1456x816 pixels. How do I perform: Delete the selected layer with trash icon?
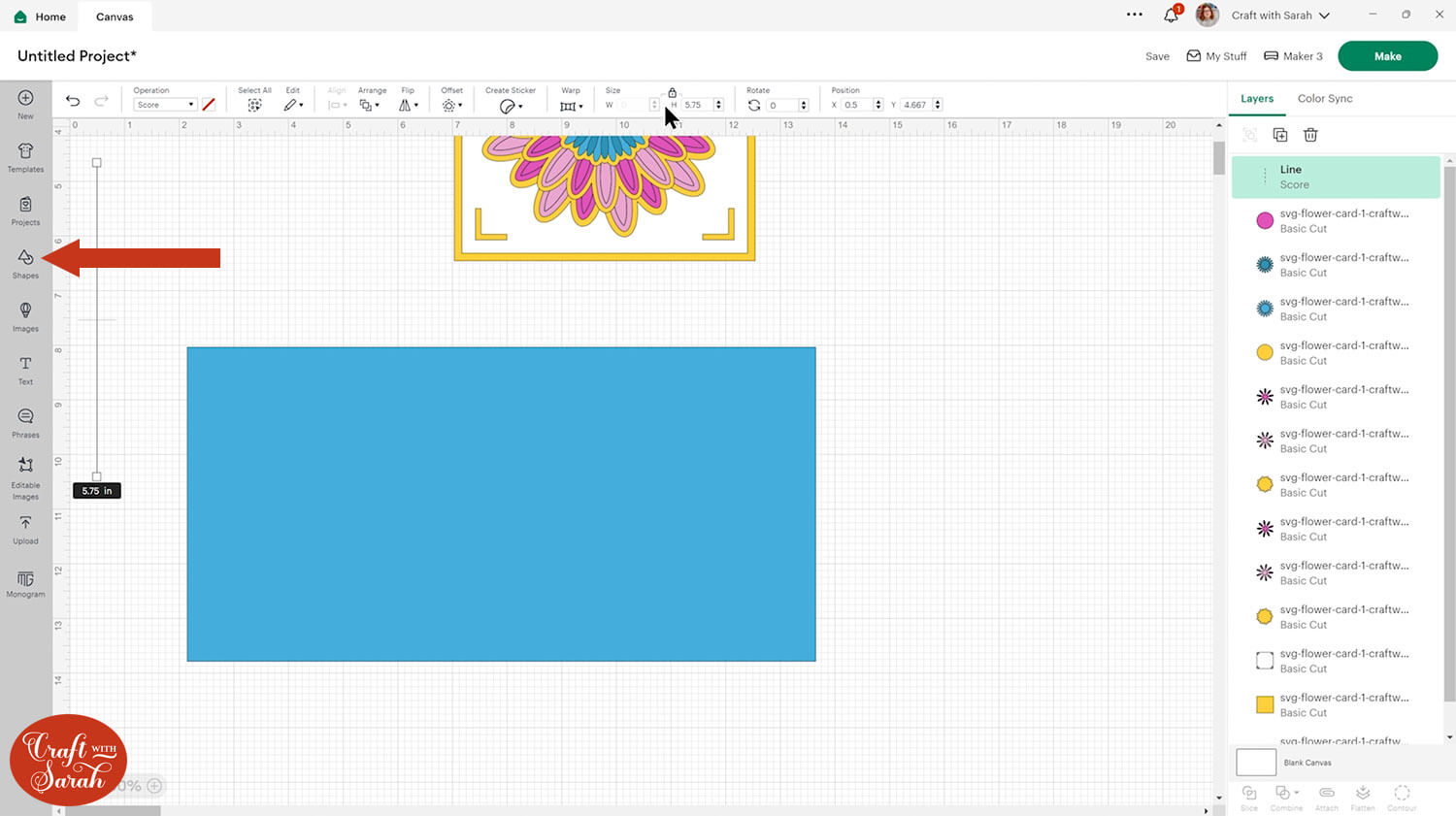pyautogui.click(x=1310, y=135)
